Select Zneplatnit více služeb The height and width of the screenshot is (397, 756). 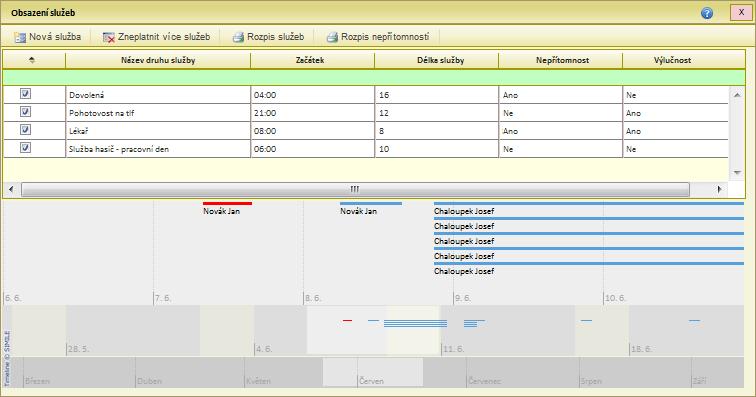tap(157, 37)
